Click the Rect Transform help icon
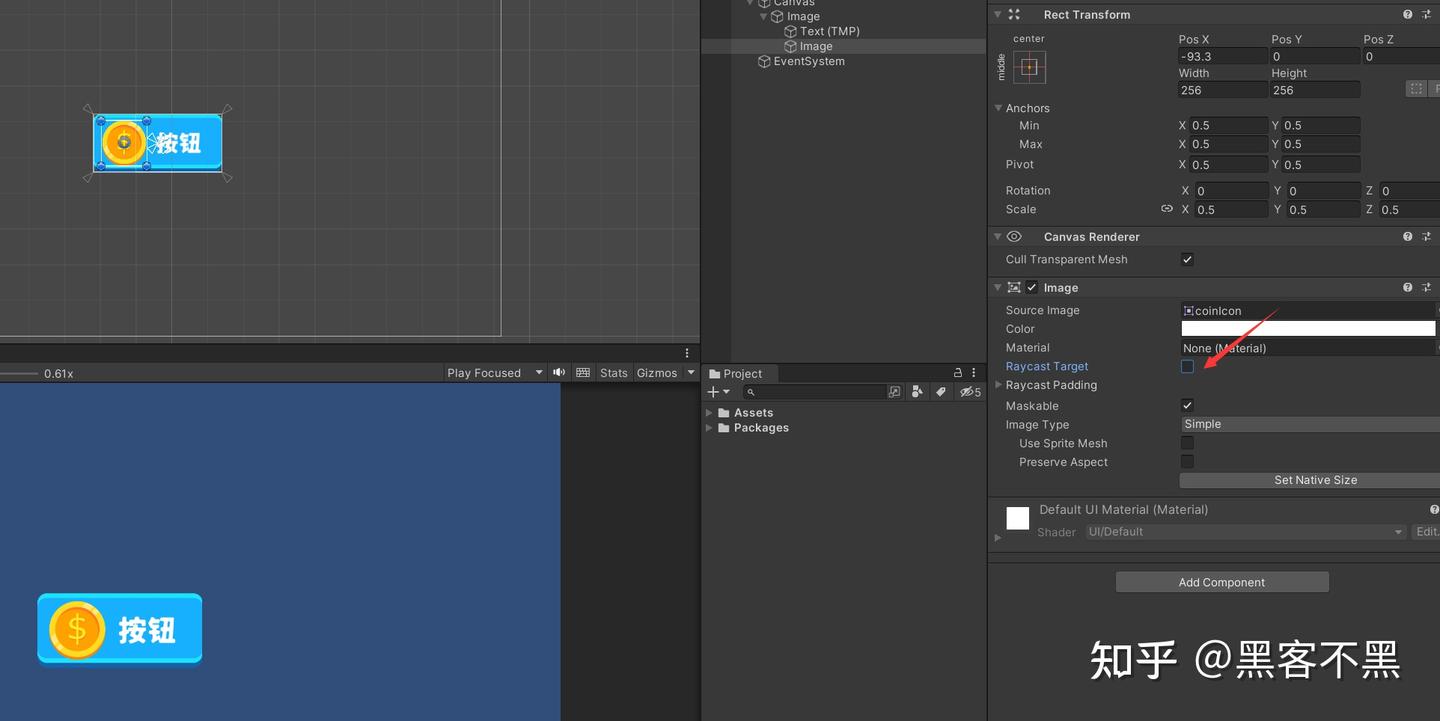 click(1407, 14)
